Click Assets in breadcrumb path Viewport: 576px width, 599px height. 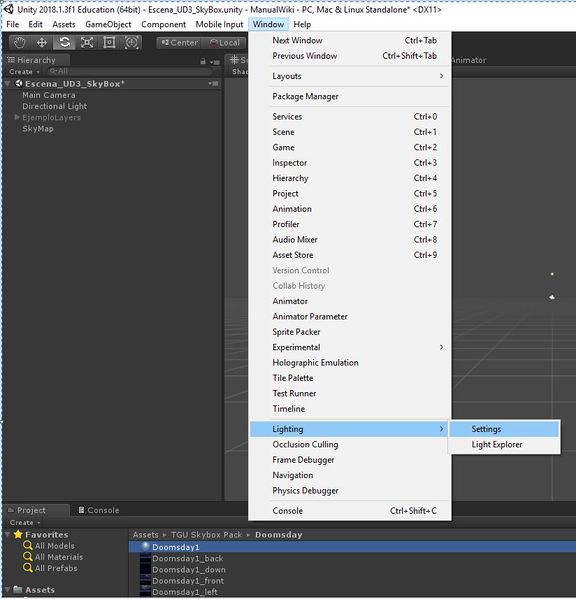coord(146,535)
